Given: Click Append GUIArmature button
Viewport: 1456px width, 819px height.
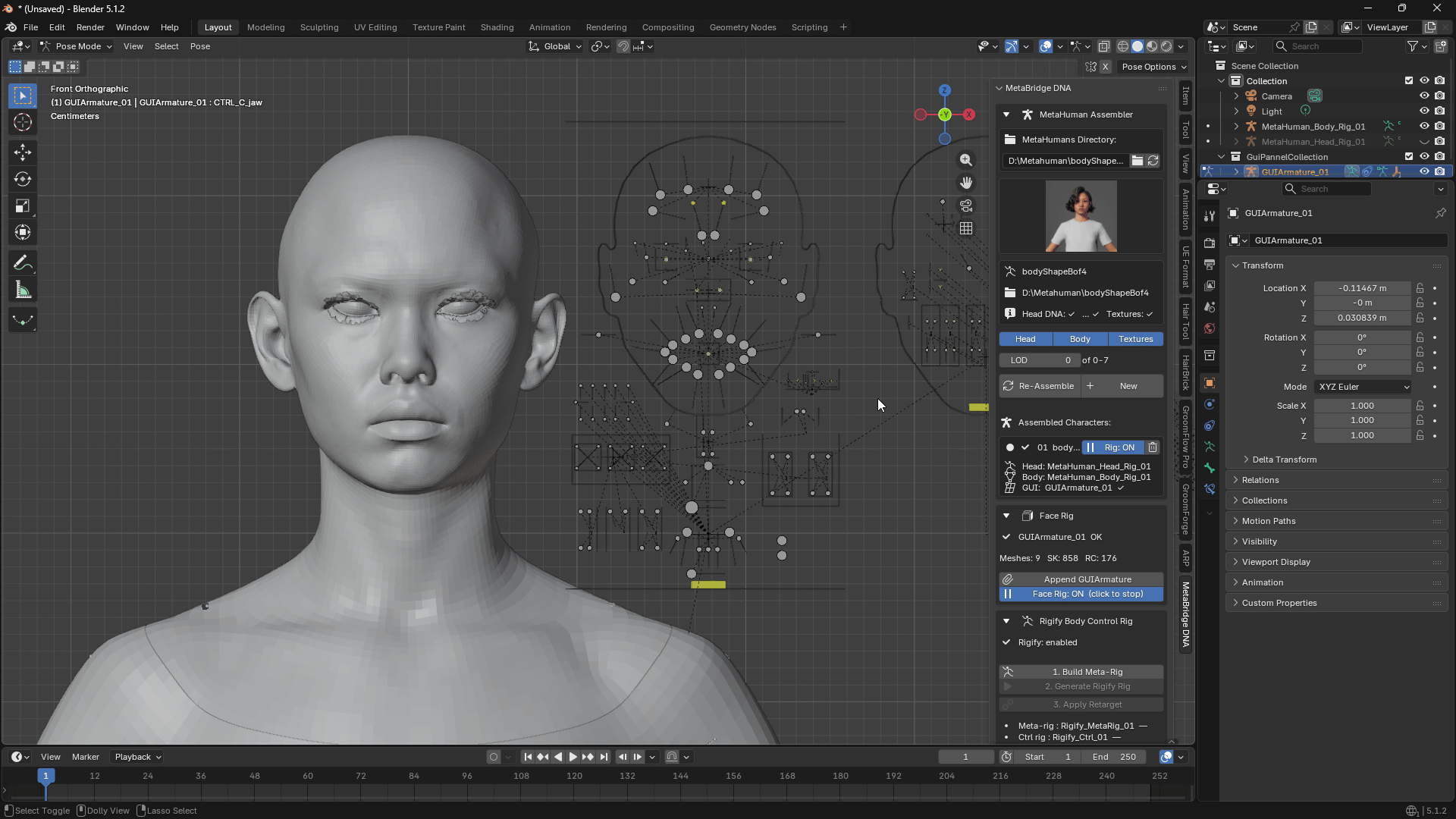Looking at the screenshot, I should (1081, 579).
